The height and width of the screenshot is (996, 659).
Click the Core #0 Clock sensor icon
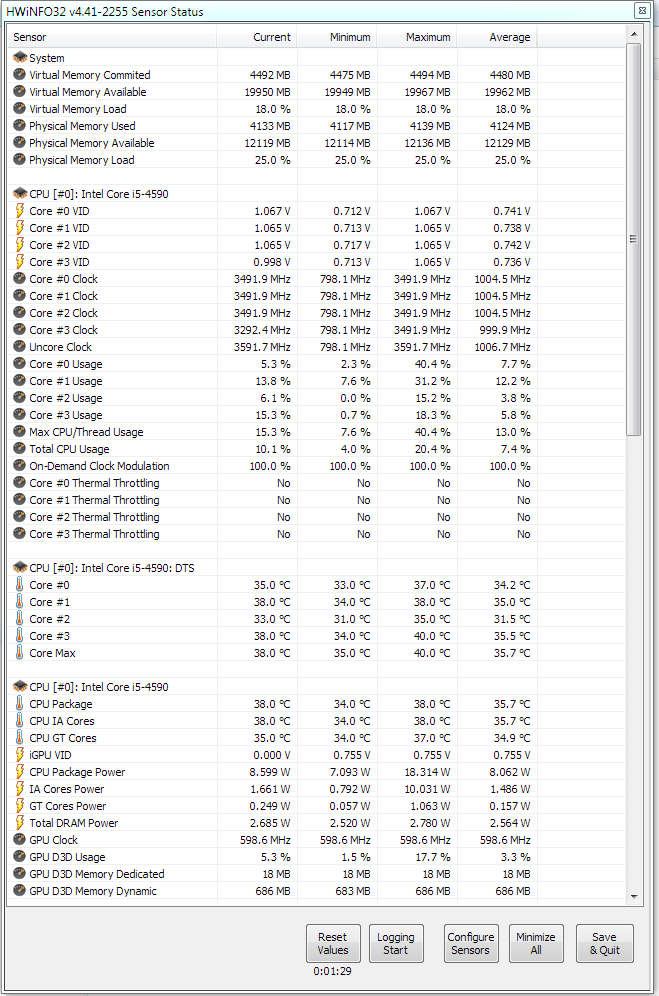[x=20, y=279]
